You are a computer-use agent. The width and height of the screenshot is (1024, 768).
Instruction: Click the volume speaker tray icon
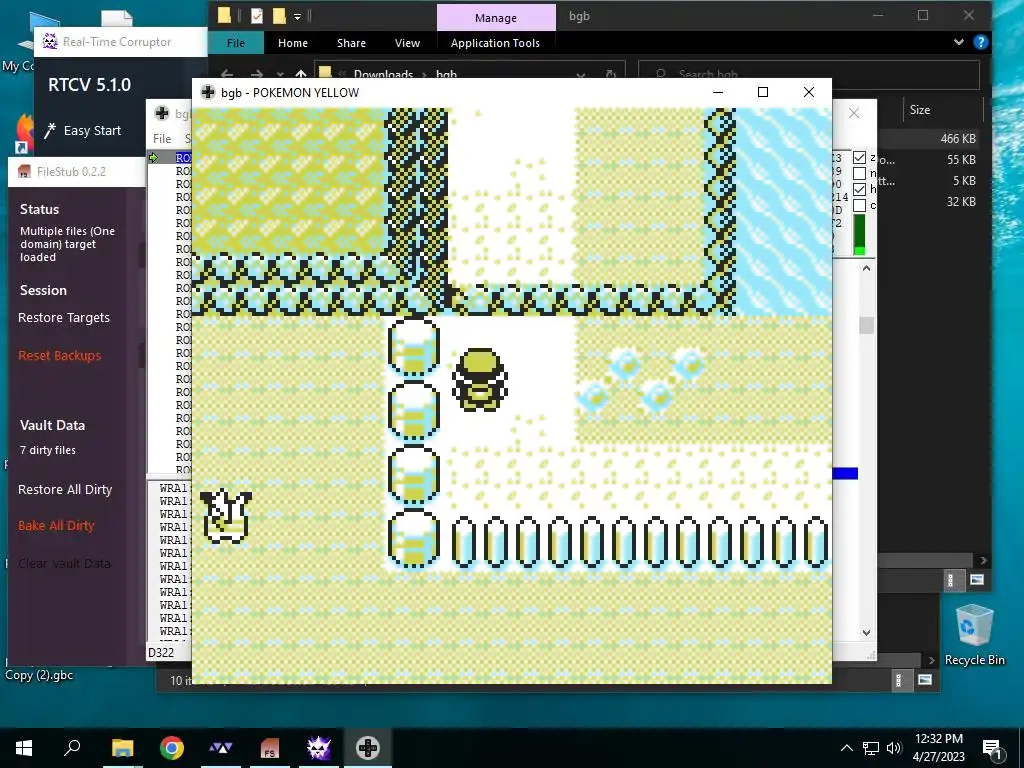point(895,748)
